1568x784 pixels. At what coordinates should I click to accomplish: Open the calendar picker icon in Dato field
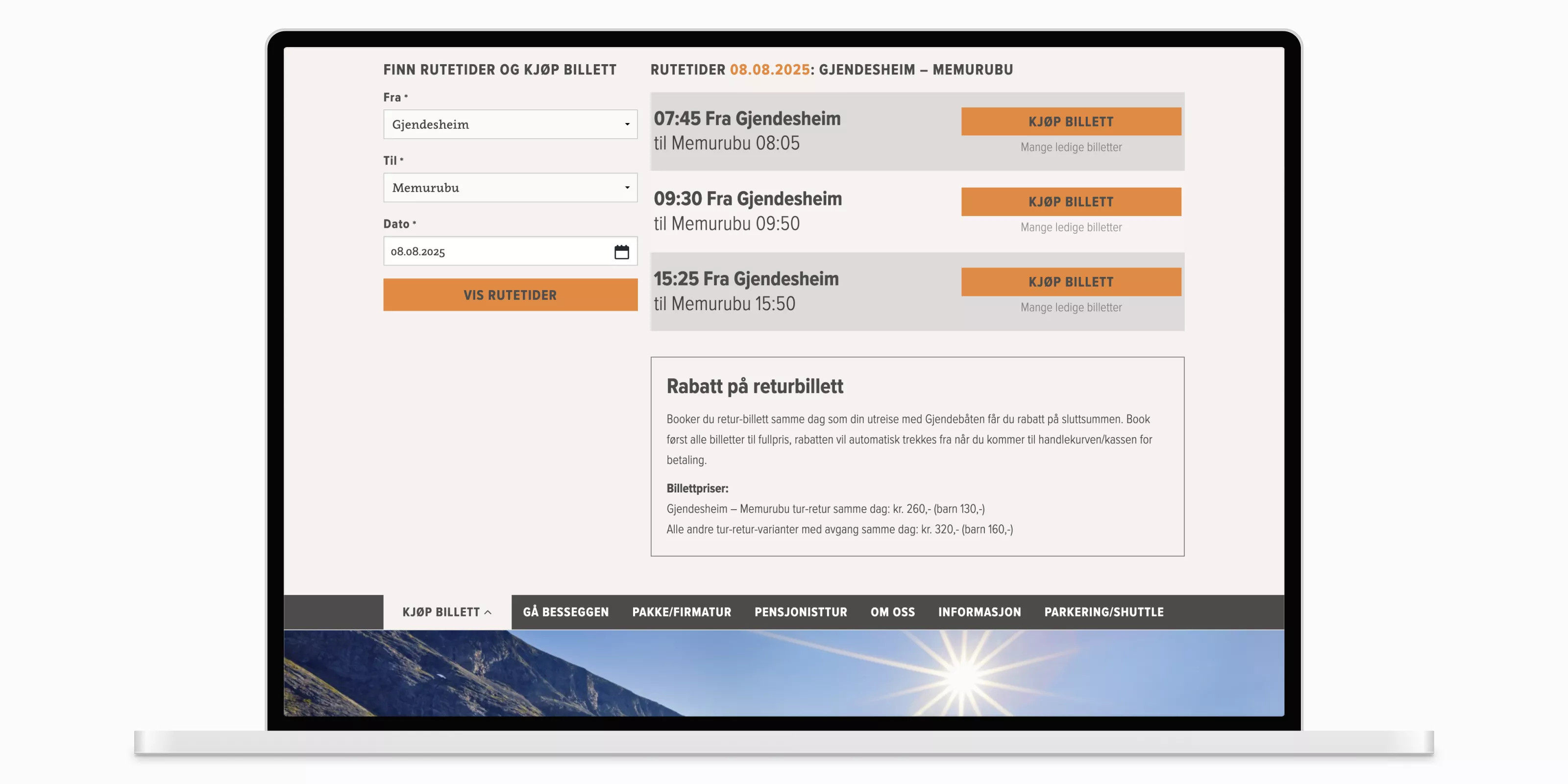pos(621,251)
